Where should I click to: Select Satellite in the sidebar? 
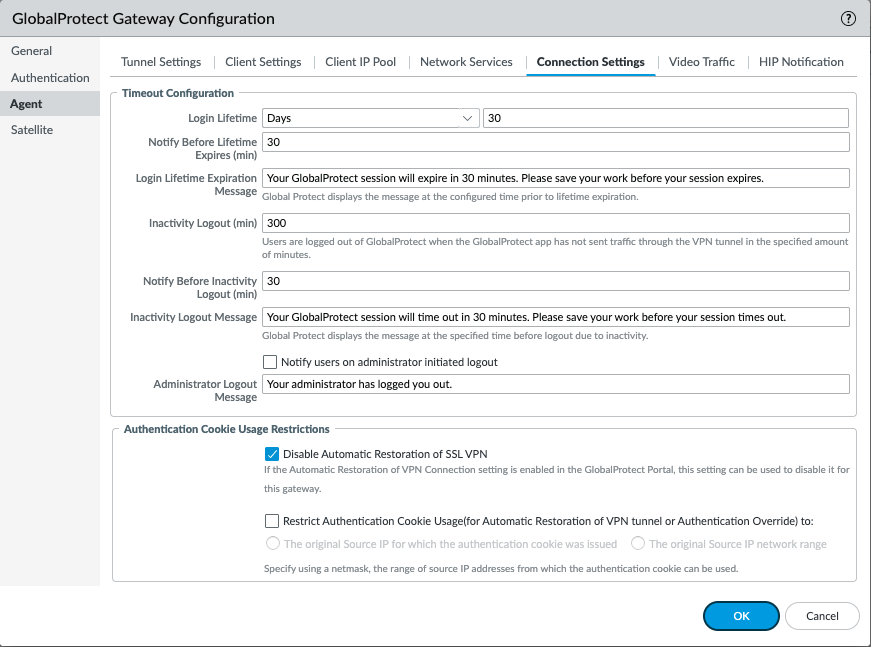(x=33, y=129)
